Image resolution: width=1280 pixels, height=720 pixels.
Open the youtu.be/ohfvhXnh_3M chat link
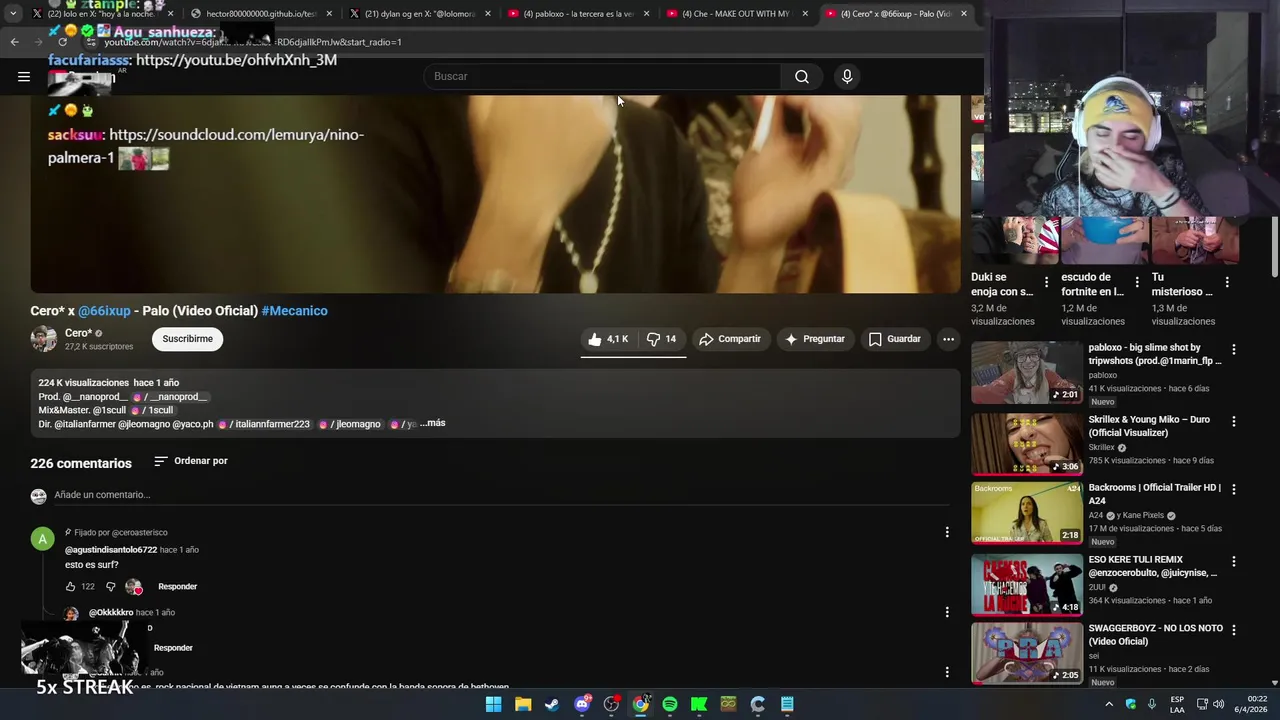(236, 60)
